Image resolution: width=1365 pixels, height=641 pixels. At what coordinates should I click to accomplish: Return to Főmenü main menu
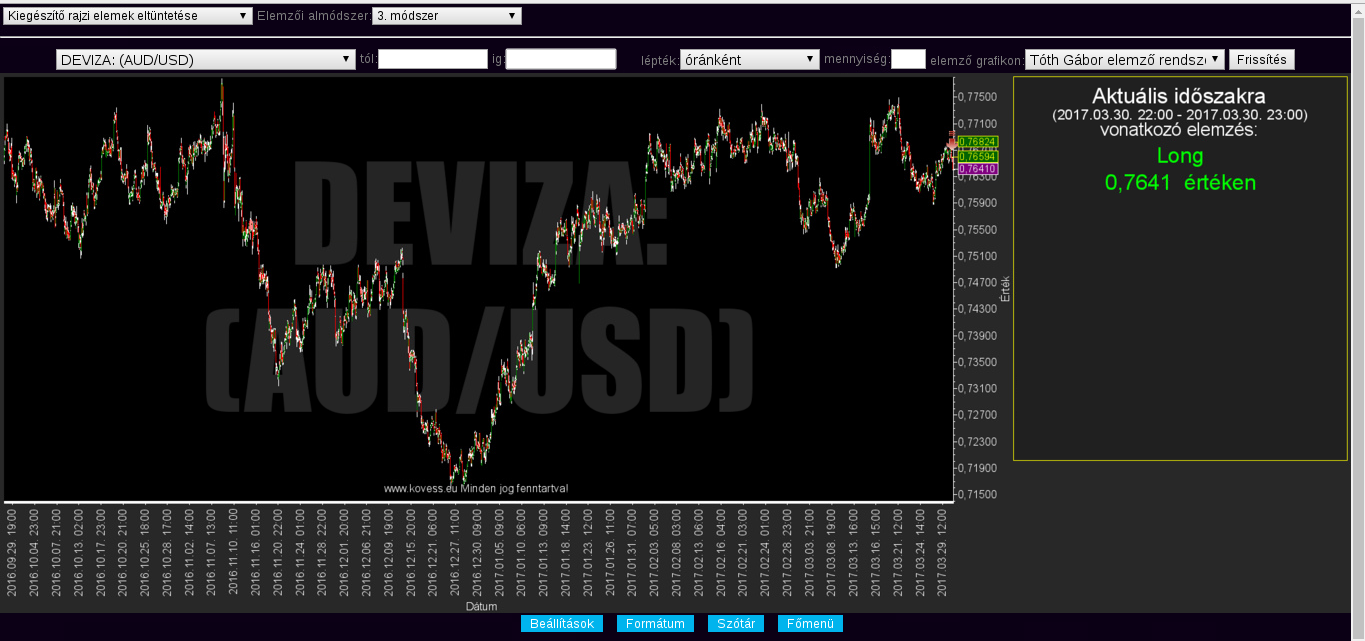[810, 624]
